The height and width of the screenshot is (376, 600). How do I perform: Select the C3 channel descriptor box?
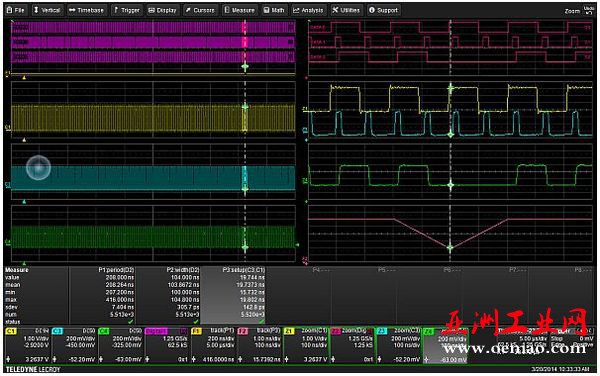[x=74, y=345]
